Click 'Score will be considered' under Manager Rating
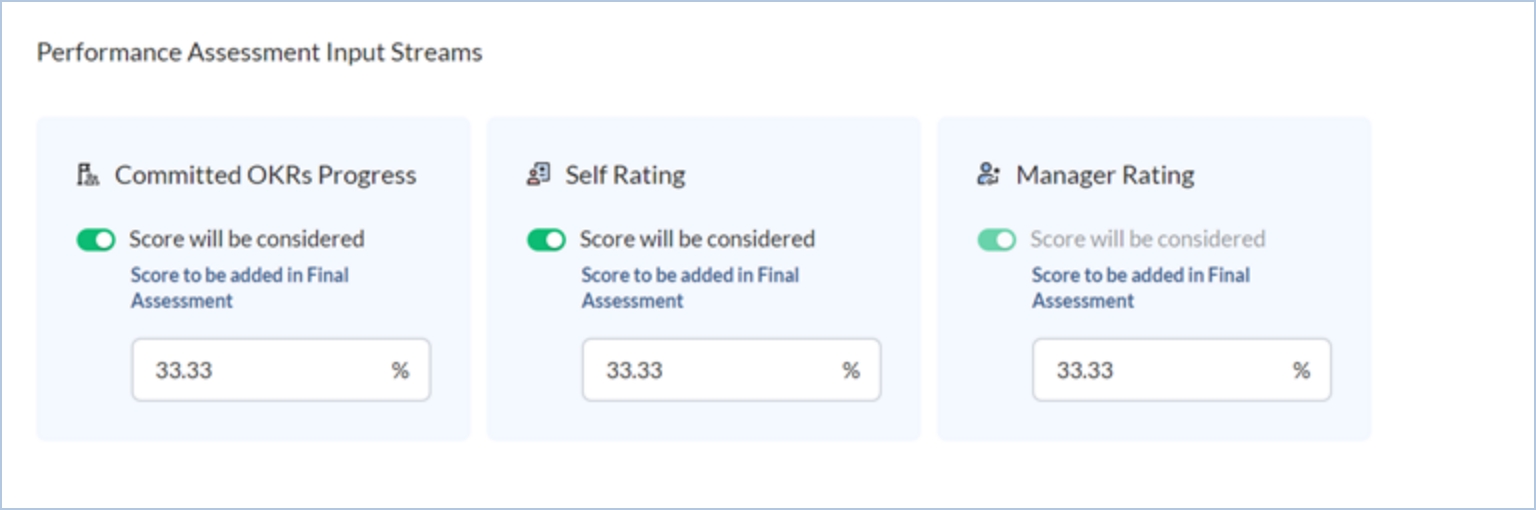Viewport: 1536px width, 510px height. click(x=1147, y=240)
